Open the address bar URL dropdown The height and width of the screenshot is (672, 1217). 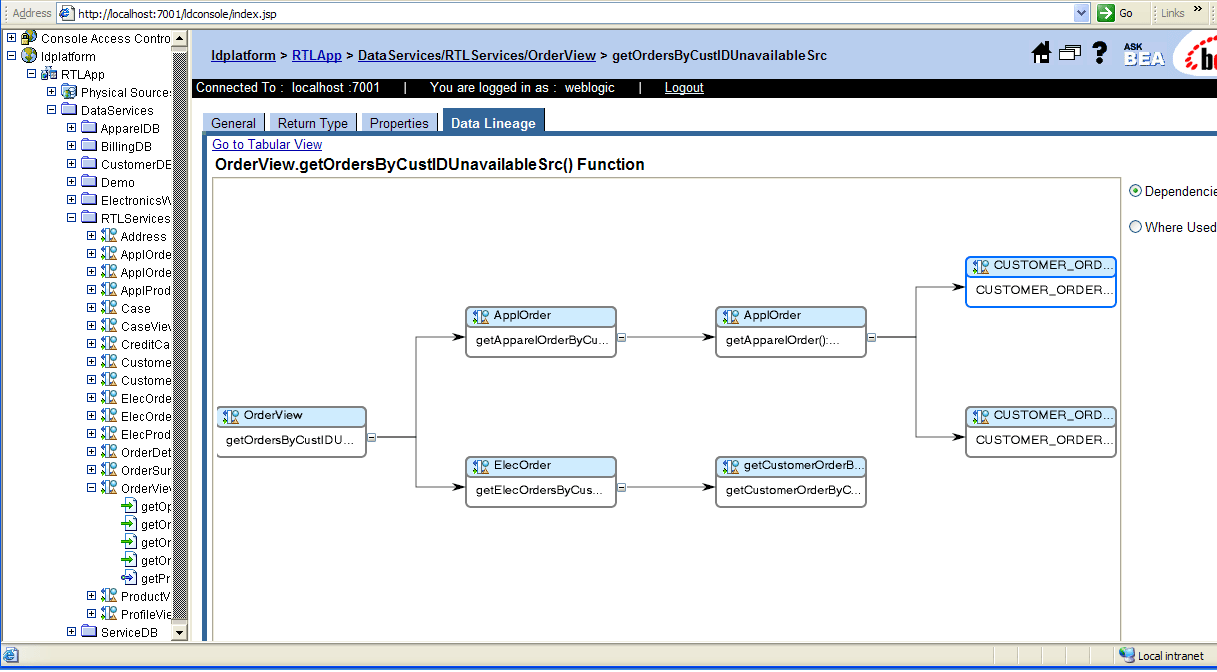[1081, 13]
